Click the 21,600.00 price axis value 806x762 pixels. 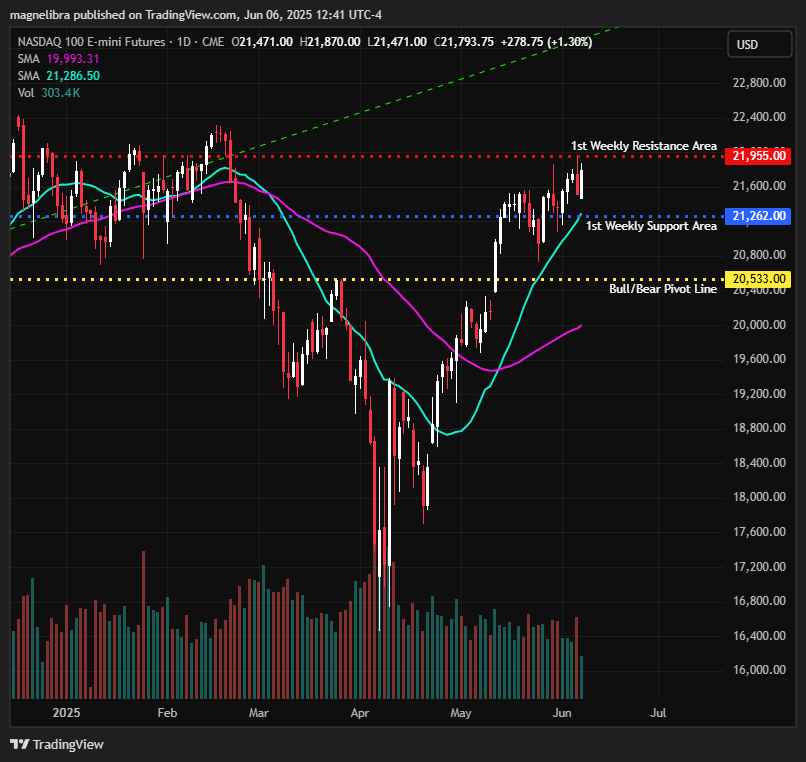[759, 186]
